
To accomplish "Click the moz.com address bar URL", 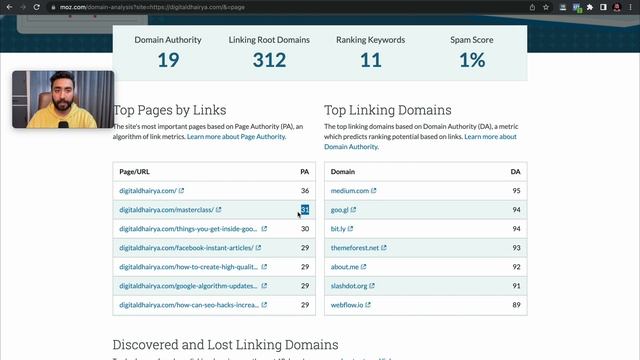I will [x=152, y=7].
